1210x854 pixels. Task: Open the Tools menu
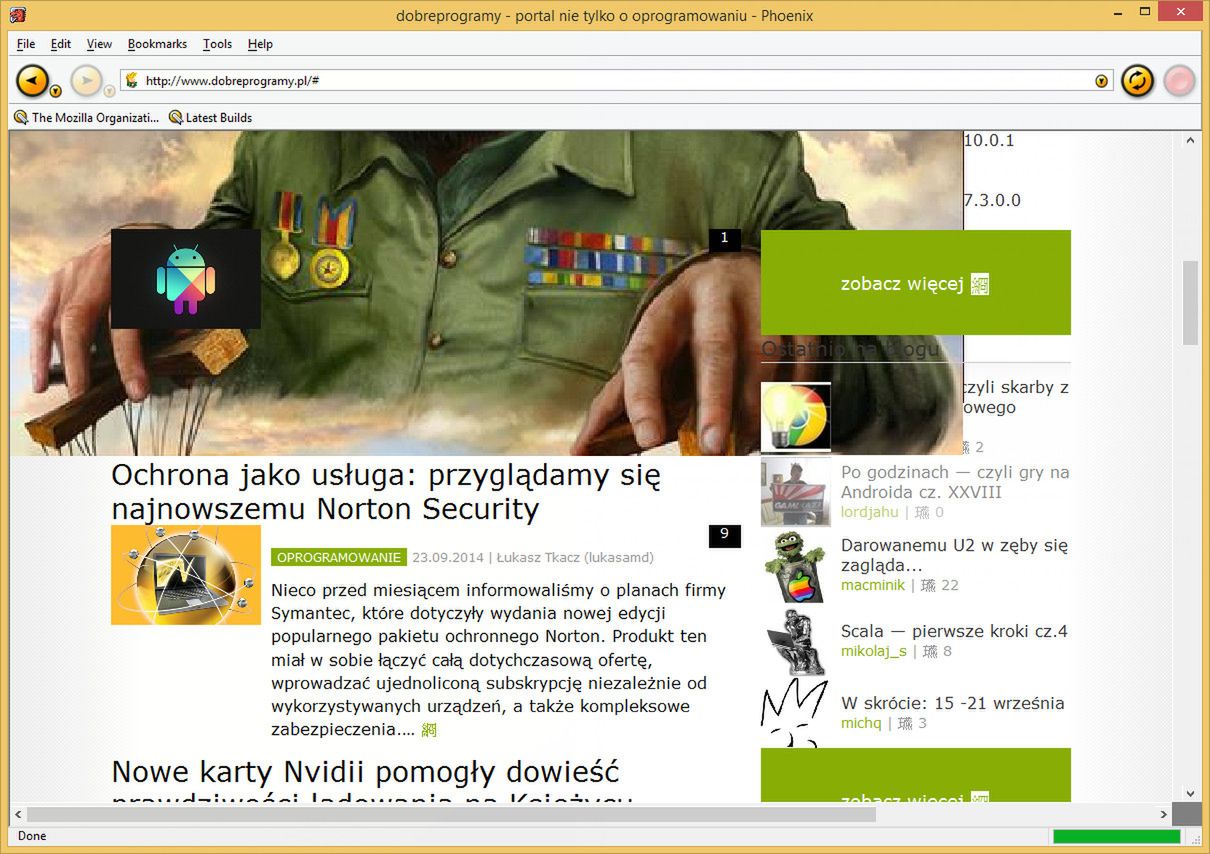point(217,44)
